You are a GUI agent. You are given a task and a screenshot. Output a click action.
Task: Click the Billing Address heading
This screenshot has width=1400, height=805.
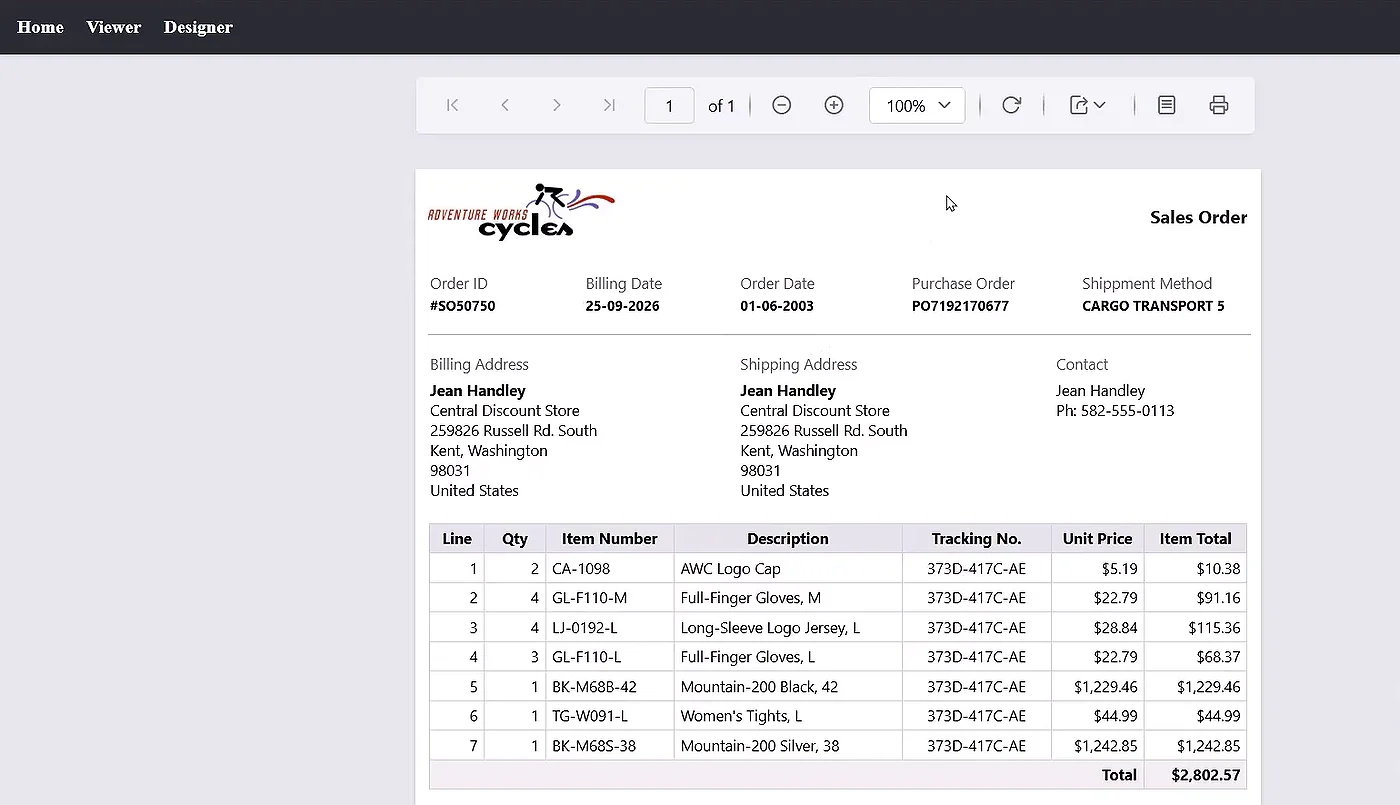pos(479,365)
